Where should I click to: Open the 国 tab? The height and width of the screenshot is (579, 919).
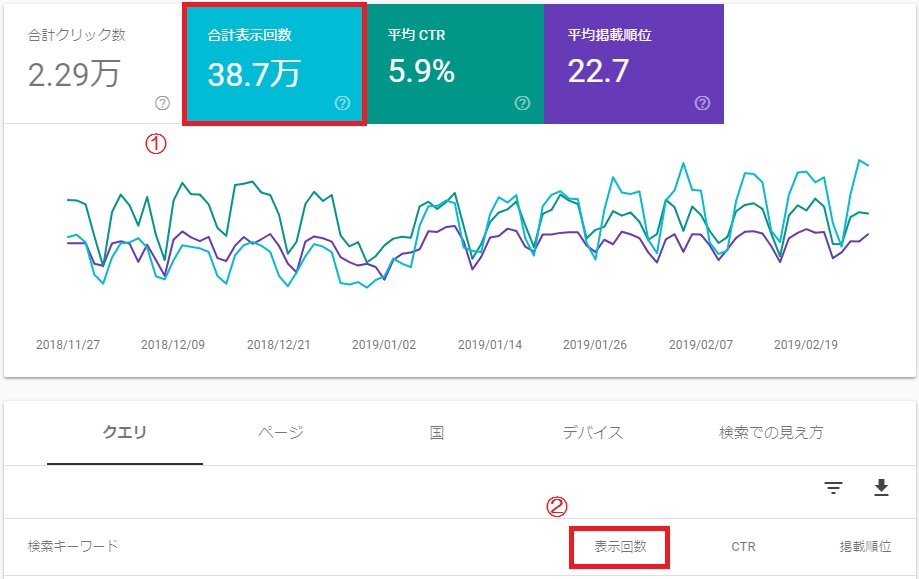point(437,433)
